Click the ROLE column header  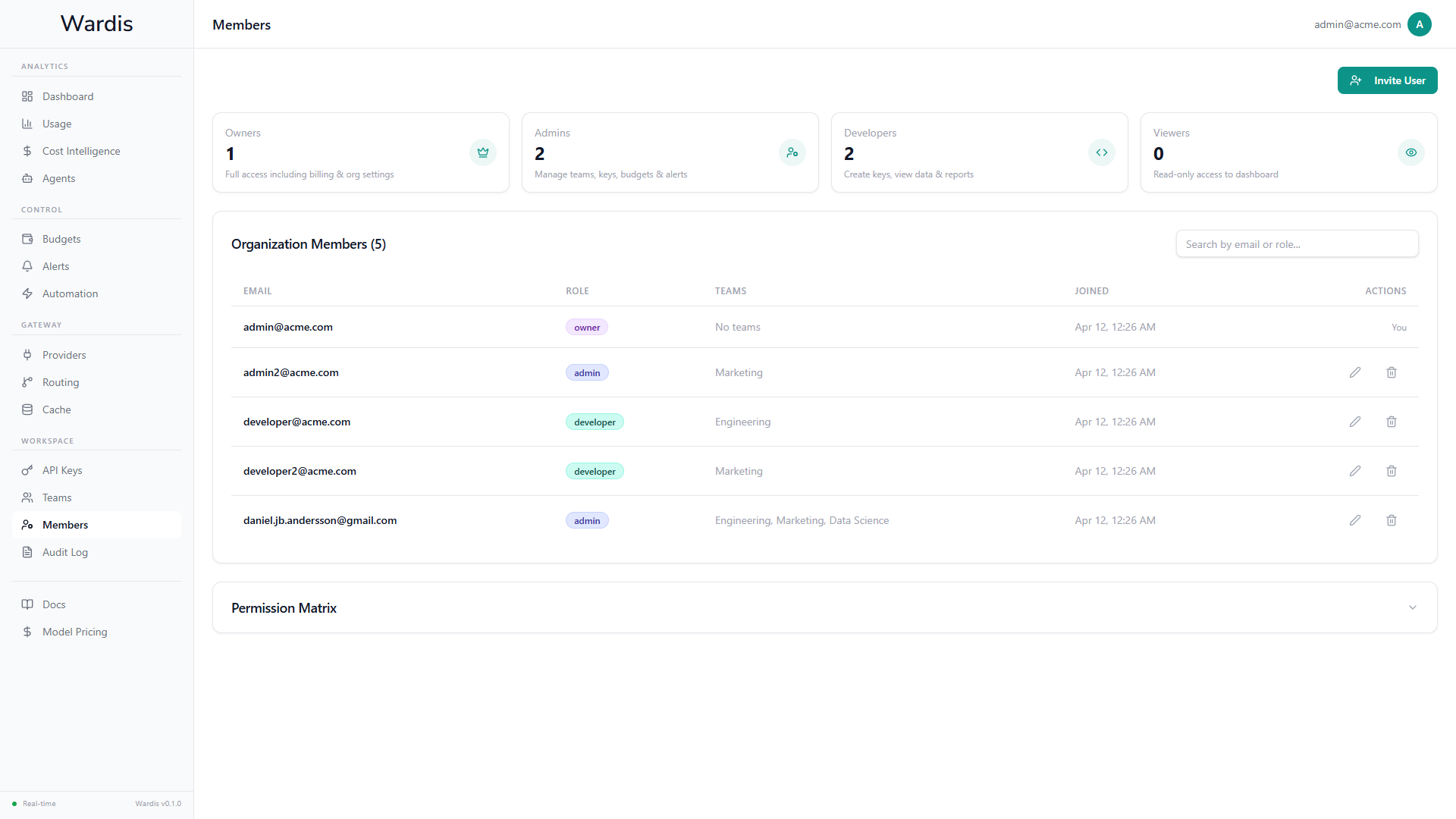coord(577,291)
